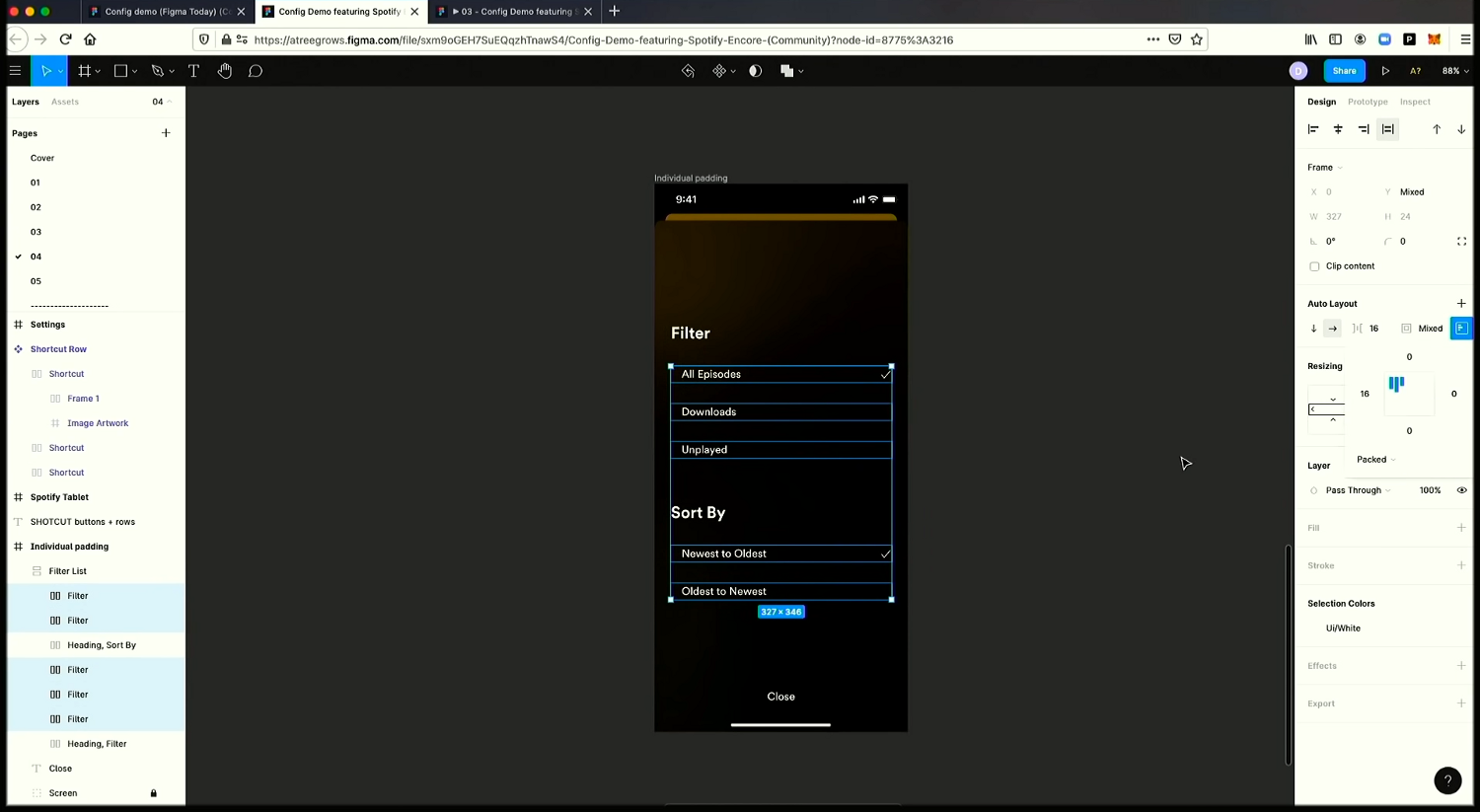Select the Cover page
The image size is (1480, 812).
42,158
